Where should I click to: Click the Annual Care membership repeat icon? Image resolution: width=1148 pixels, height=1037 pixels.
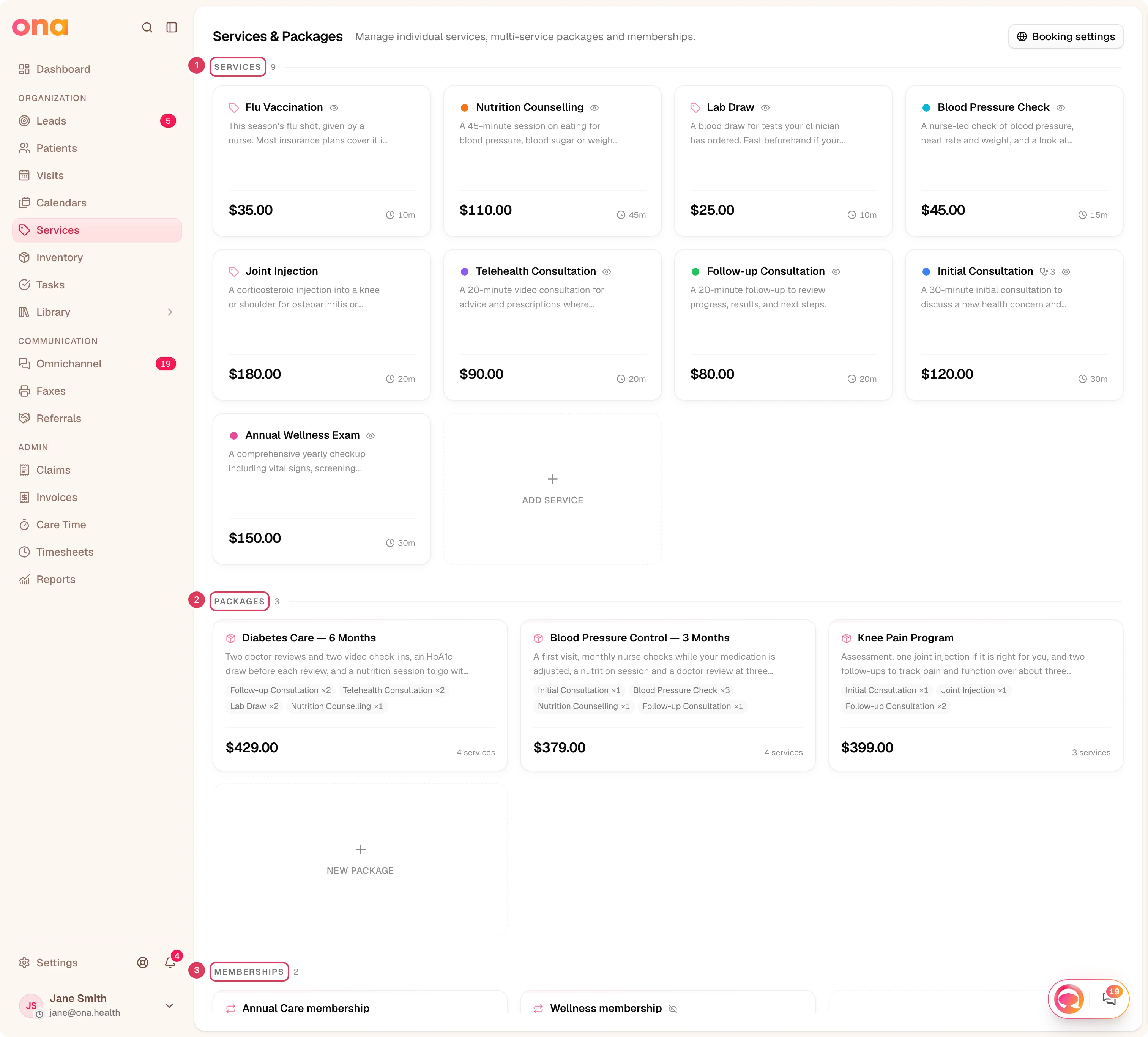tap(231, 1009)
